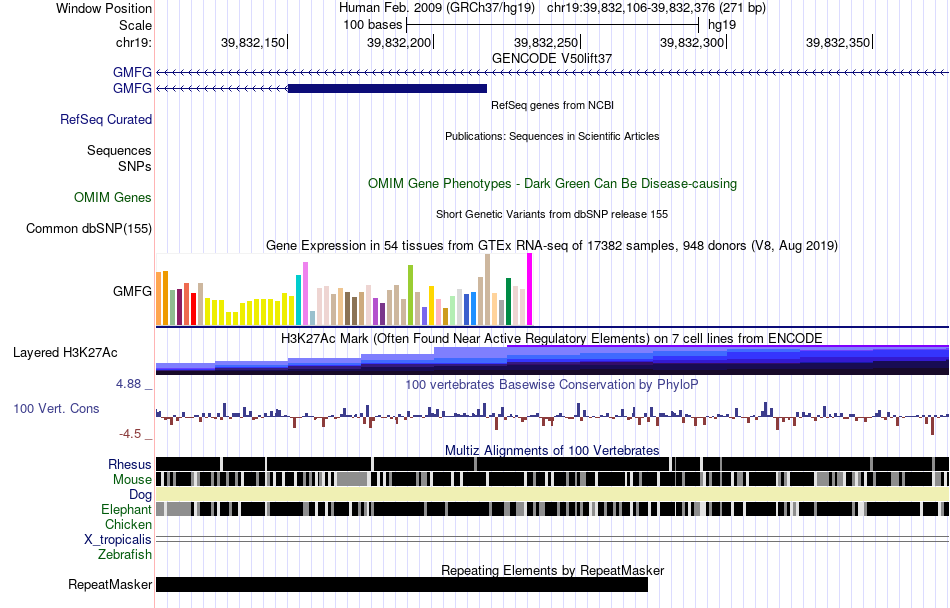Viewport: 950px width, 608px height.
Task: Open the SNPs track label
Action: (135, 166)
